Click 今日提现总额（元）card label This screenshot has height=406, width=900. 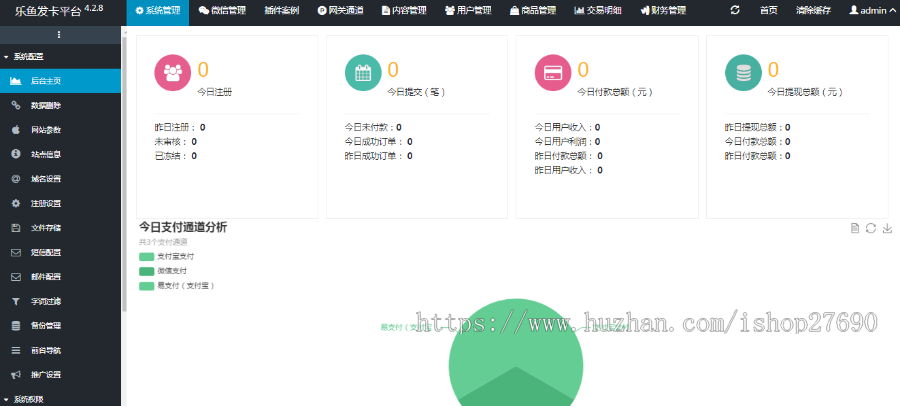point(805,92)
